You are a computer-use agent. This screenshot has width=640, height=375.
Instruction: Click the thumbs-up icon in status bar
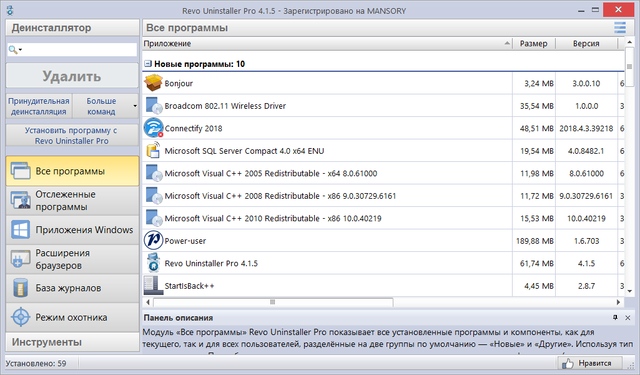[x=567, y=363]
